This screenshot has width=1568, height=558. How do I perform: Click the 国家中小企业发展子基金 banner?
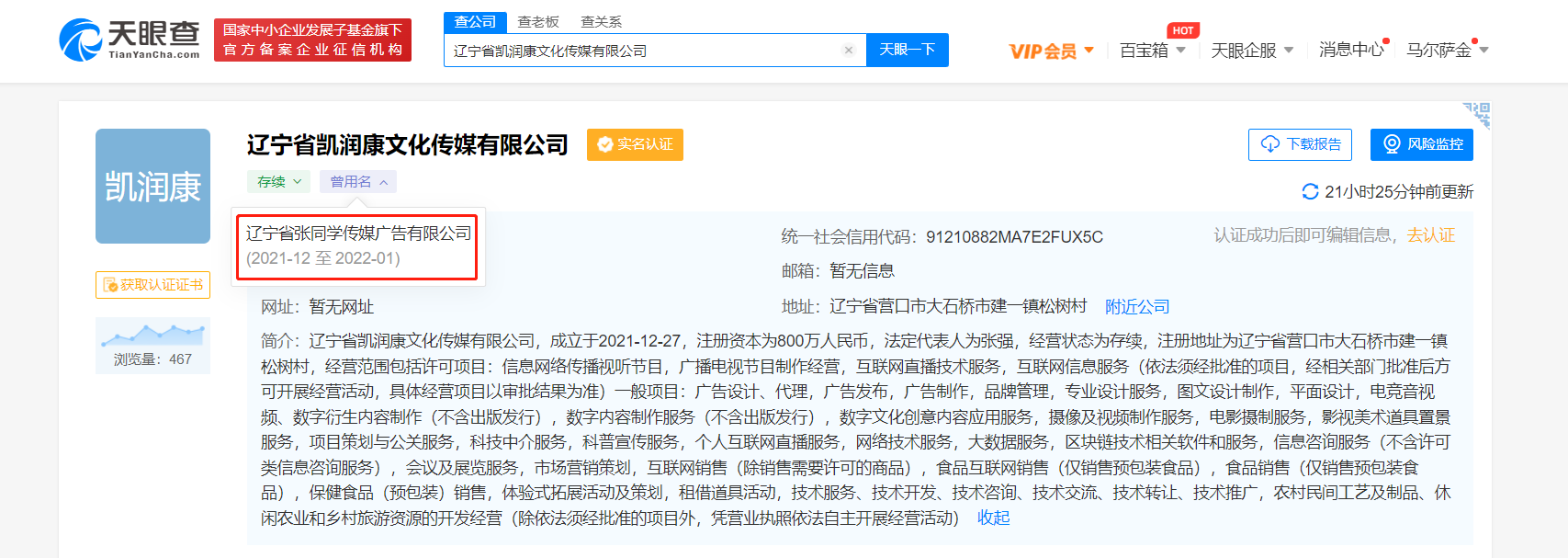coord(312,40)
